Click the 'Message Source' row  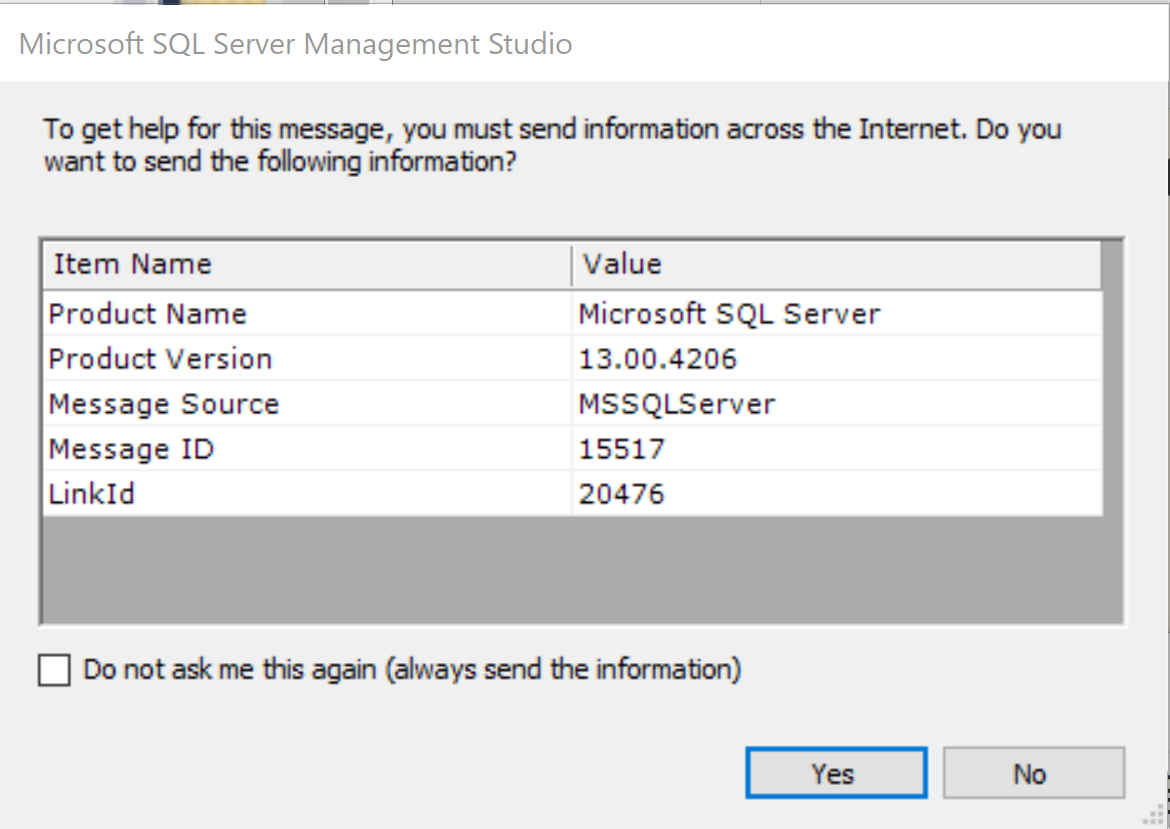click(163, 403)
